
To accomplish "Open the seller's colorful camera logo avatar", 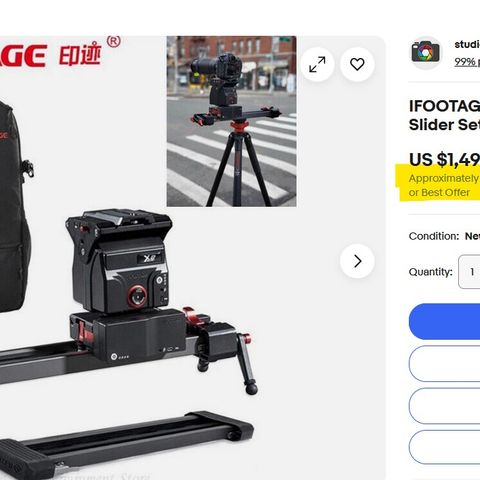I will point(425,52).
